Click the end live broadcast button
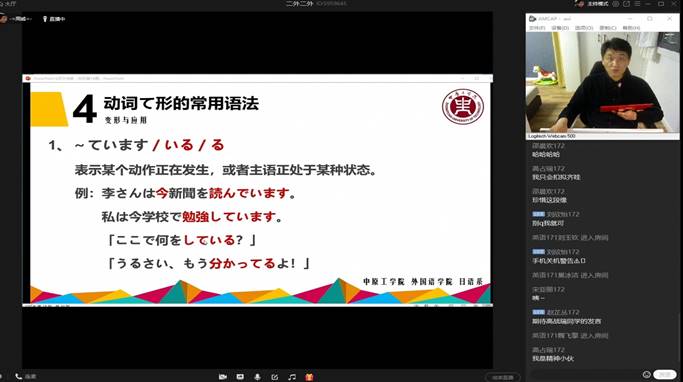This screenshot has width=683, height=382. point(503,377)
